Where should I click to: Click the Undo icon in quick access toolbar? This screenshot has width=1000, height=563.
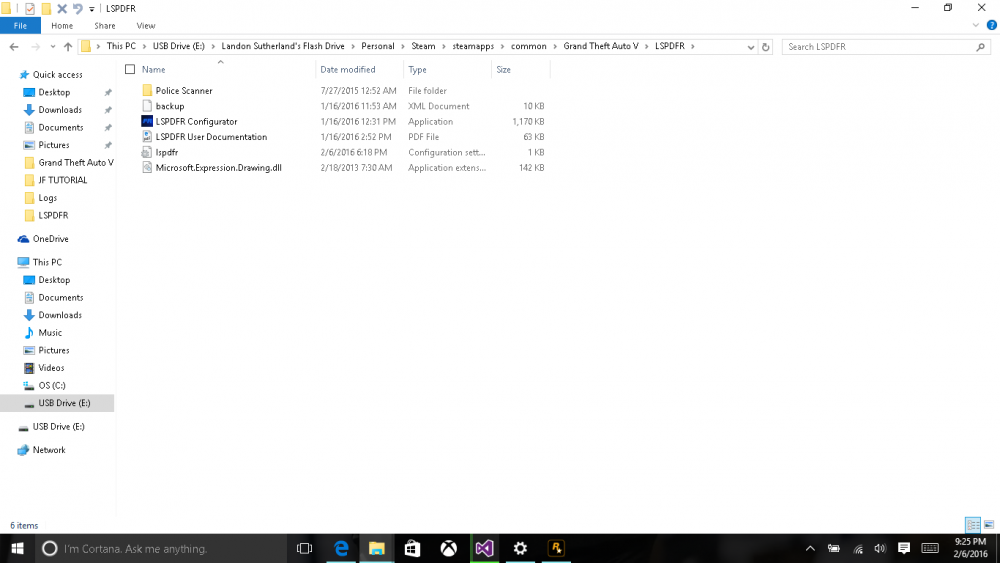tap(78, 9)
